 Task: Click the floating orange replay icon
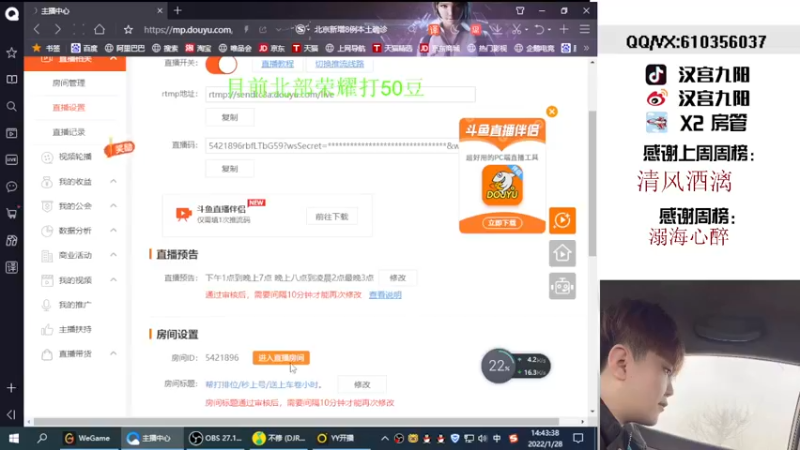tap(562, 220)
